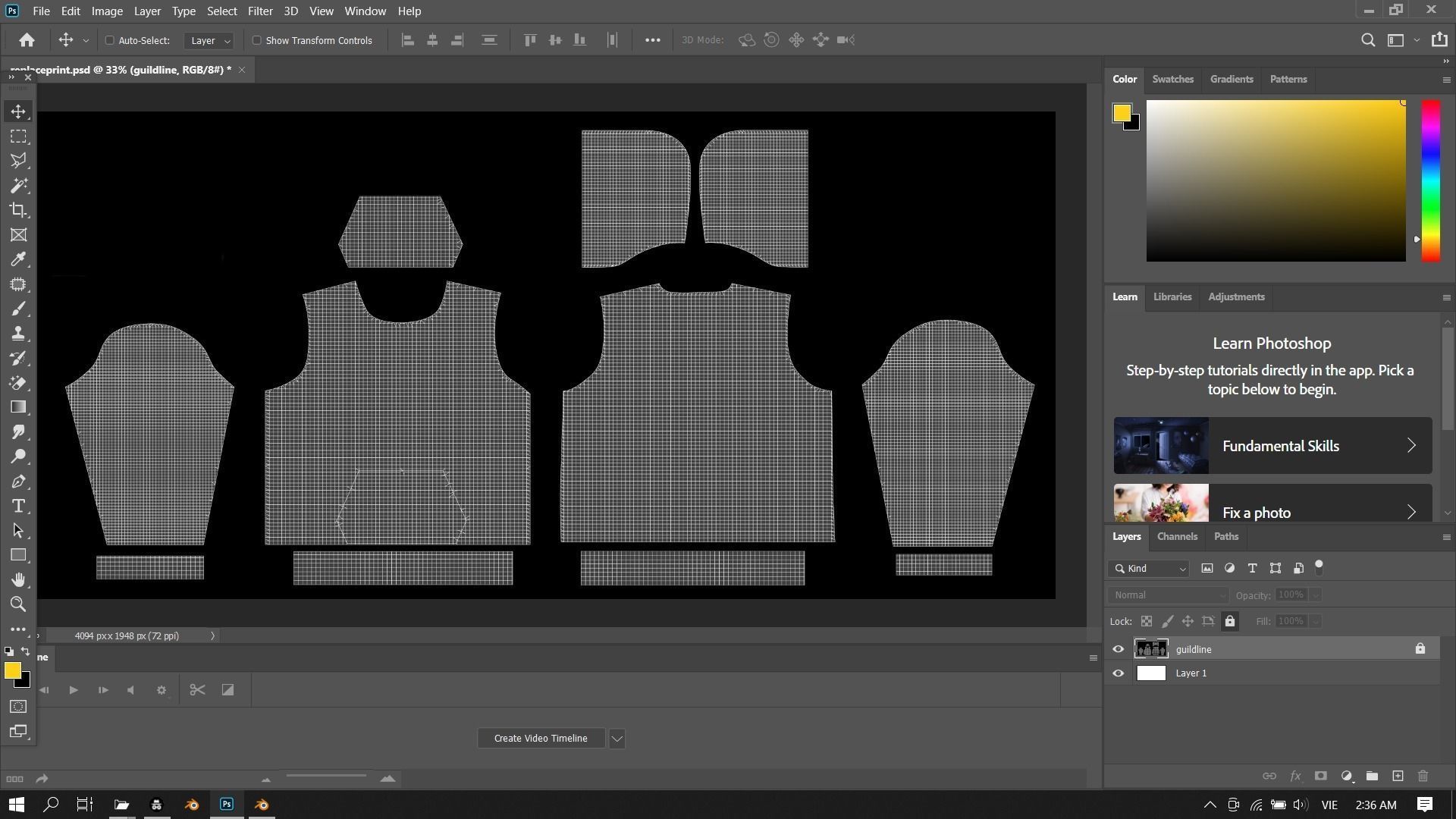The width and height of the screenshot is (1456, 819).
Task: Select the Zoom tool in toolbar
Action: pos(18,604)
